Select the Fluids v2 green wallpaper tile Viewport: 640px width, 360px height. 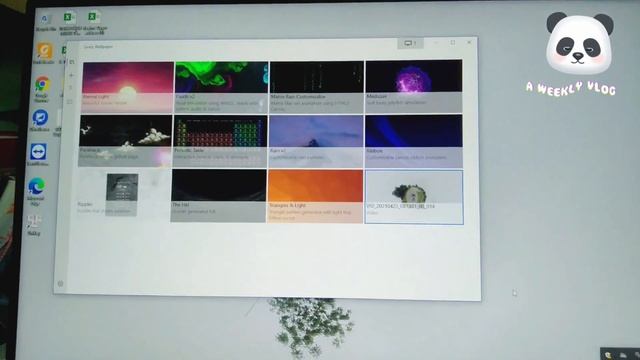pos(222,87)
